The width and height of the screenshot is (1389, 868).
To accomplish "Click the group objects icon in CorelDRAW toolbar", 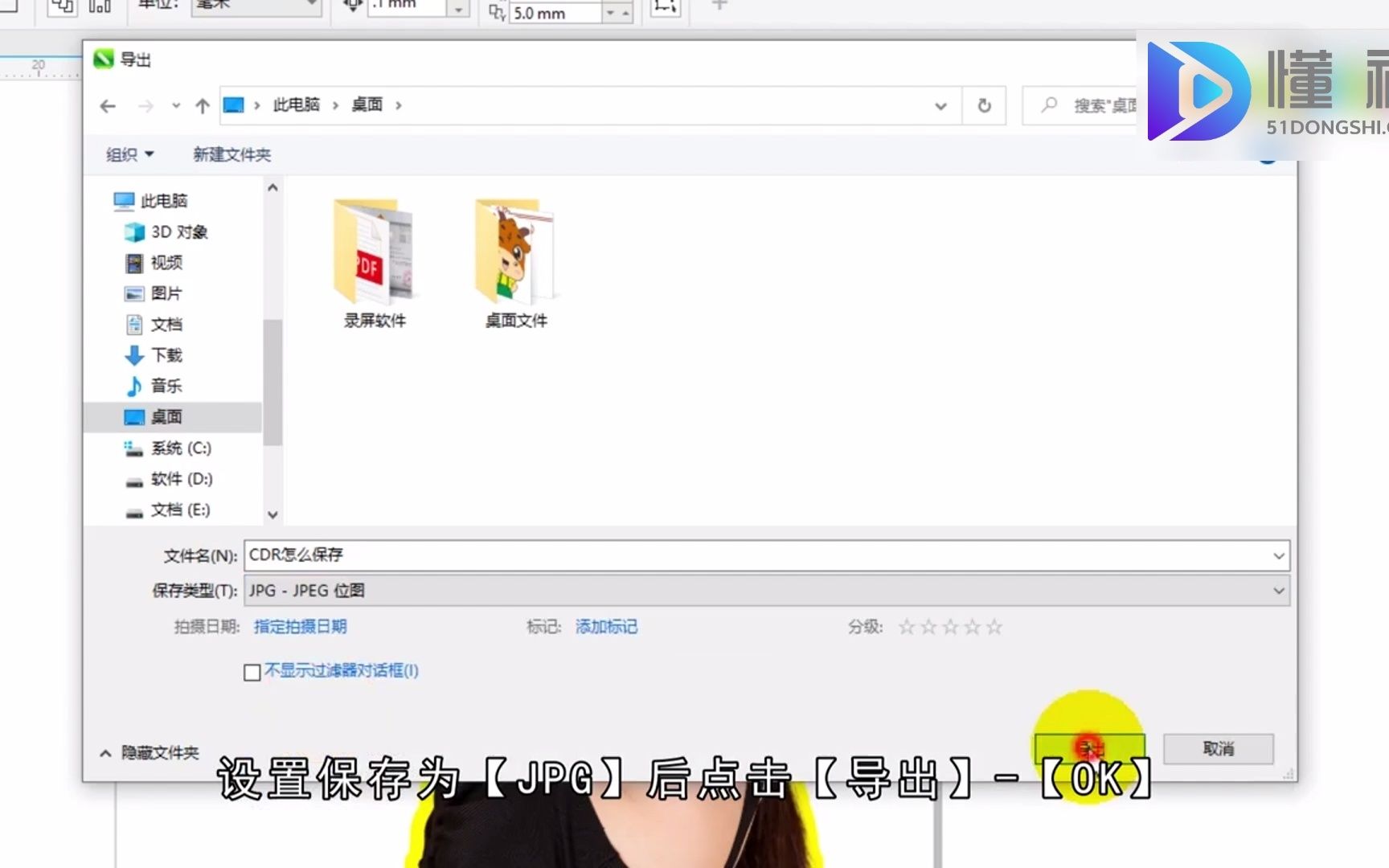I will click(x=61, y=6).
